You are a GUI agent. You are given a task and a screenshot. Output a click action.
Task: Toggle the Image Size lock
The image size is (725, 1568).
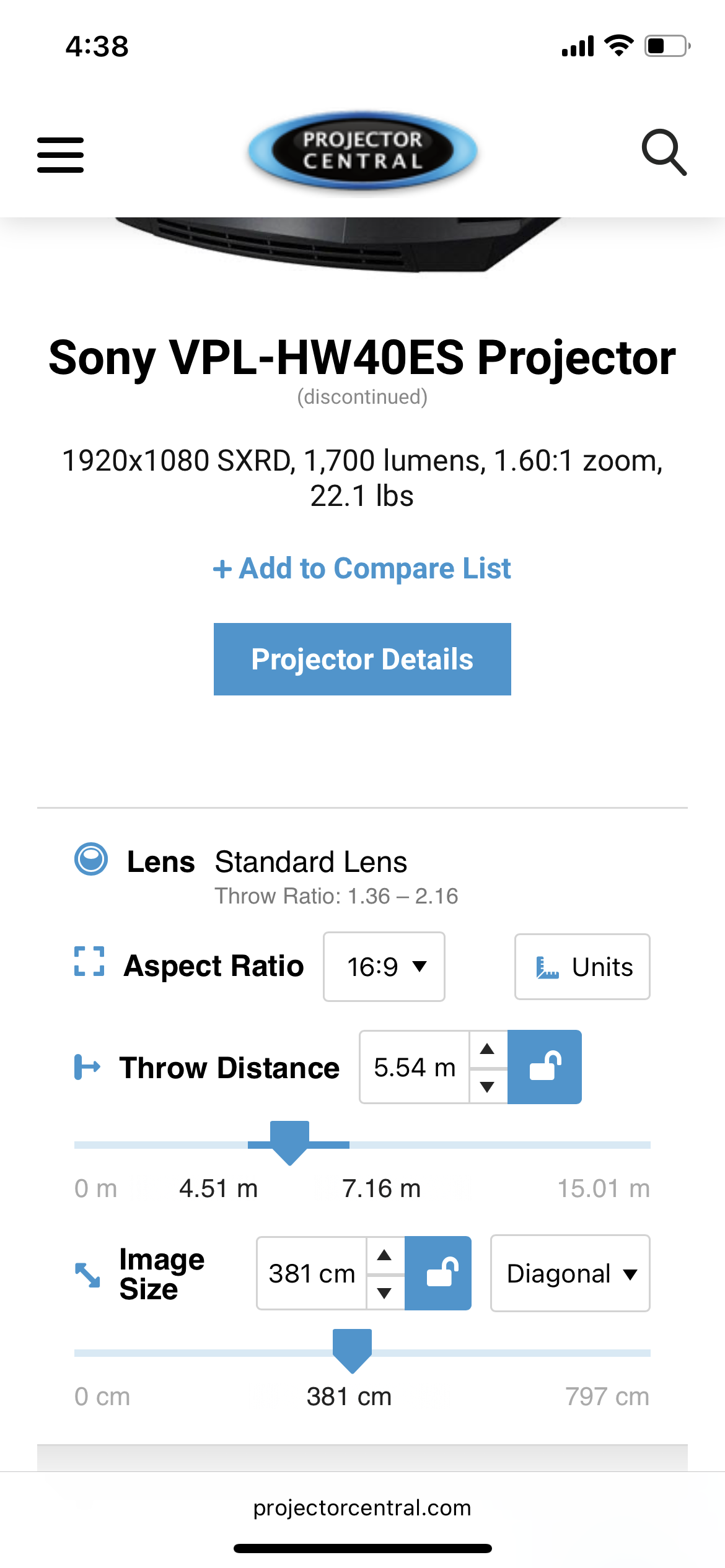438,1273
